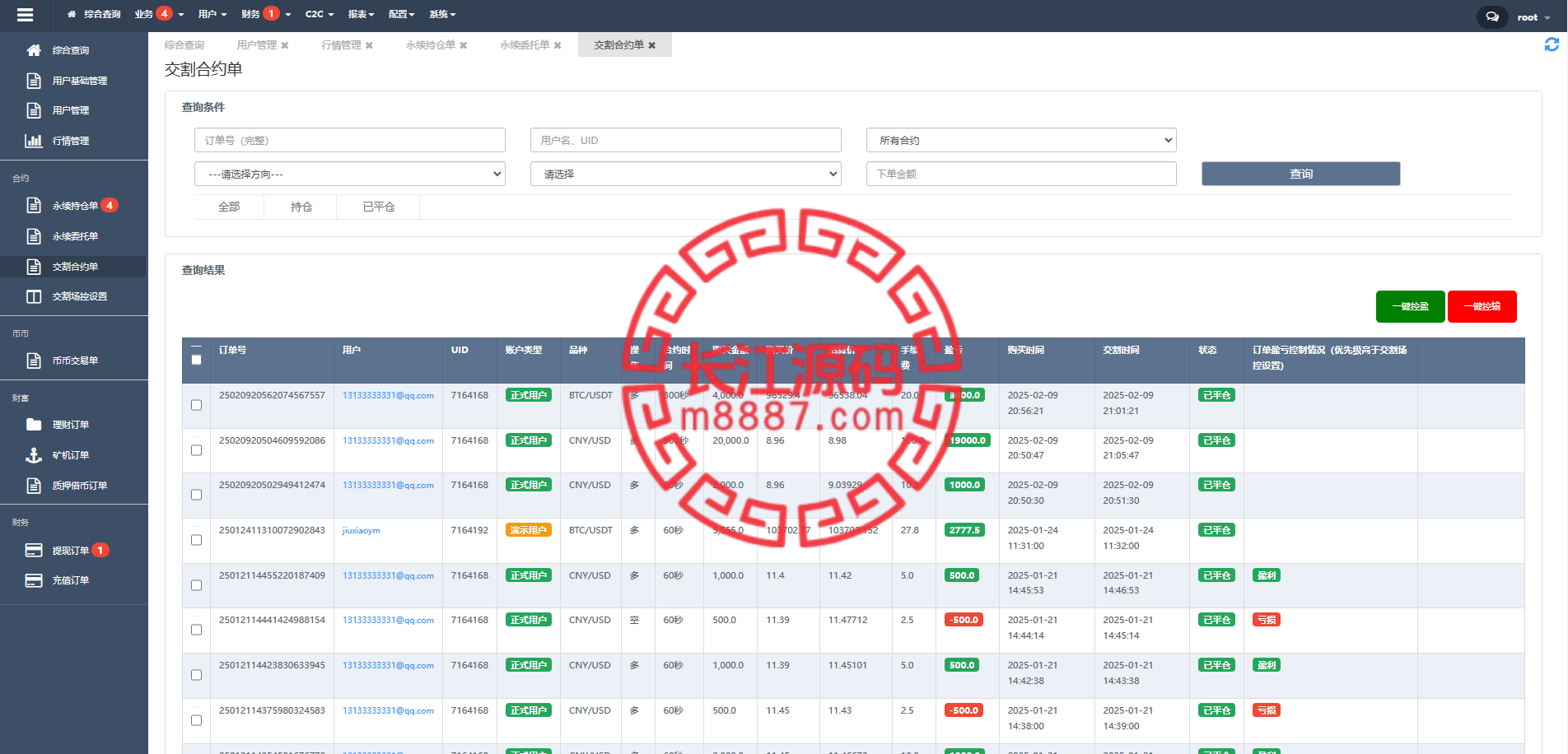Check the row for order 25012114455220187409

(x=196, y=585)
